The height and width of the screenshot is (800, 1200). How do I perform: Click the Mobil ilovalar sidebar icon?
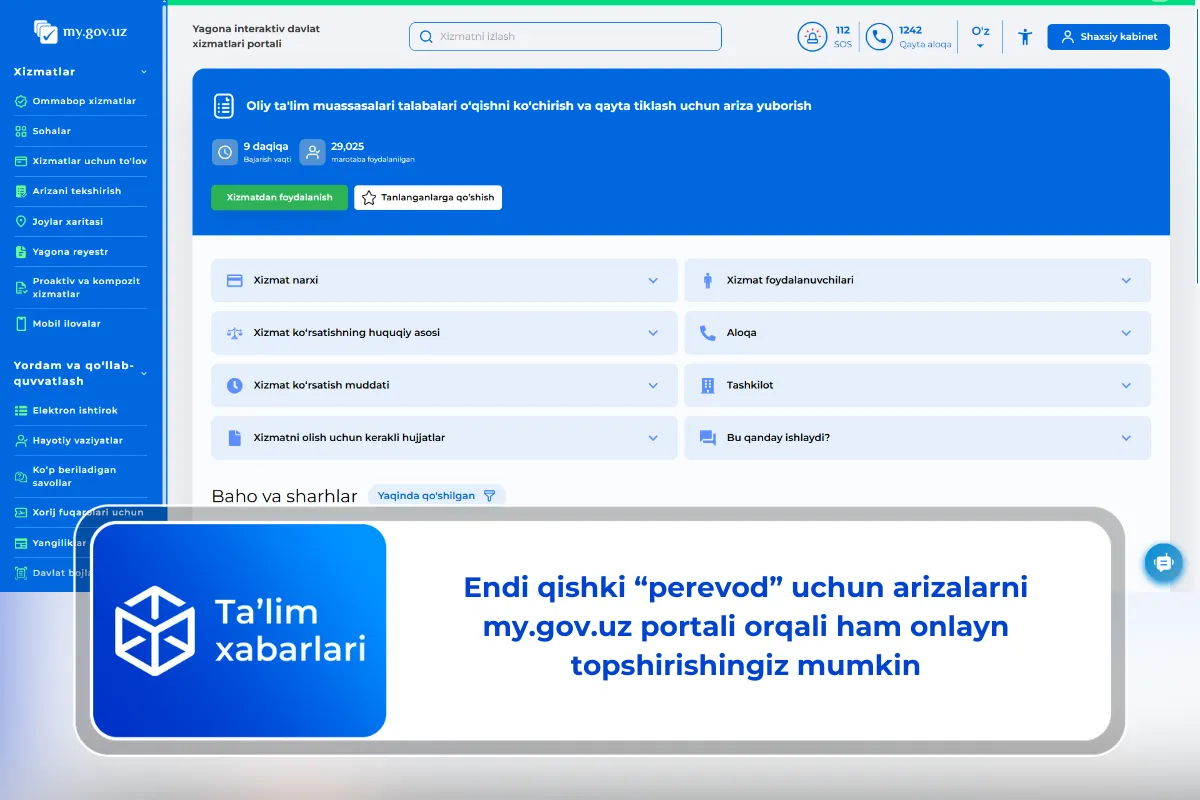tap(22, 323)
